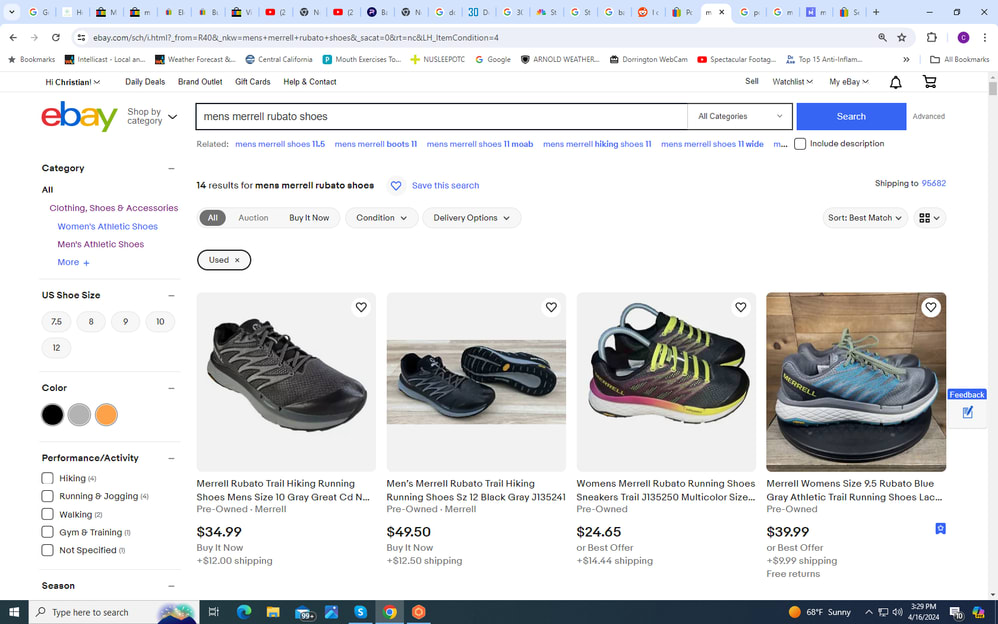Viewport: 998px width, 624px height.
Task: Open Gift Cards
Action: (253, 82)
